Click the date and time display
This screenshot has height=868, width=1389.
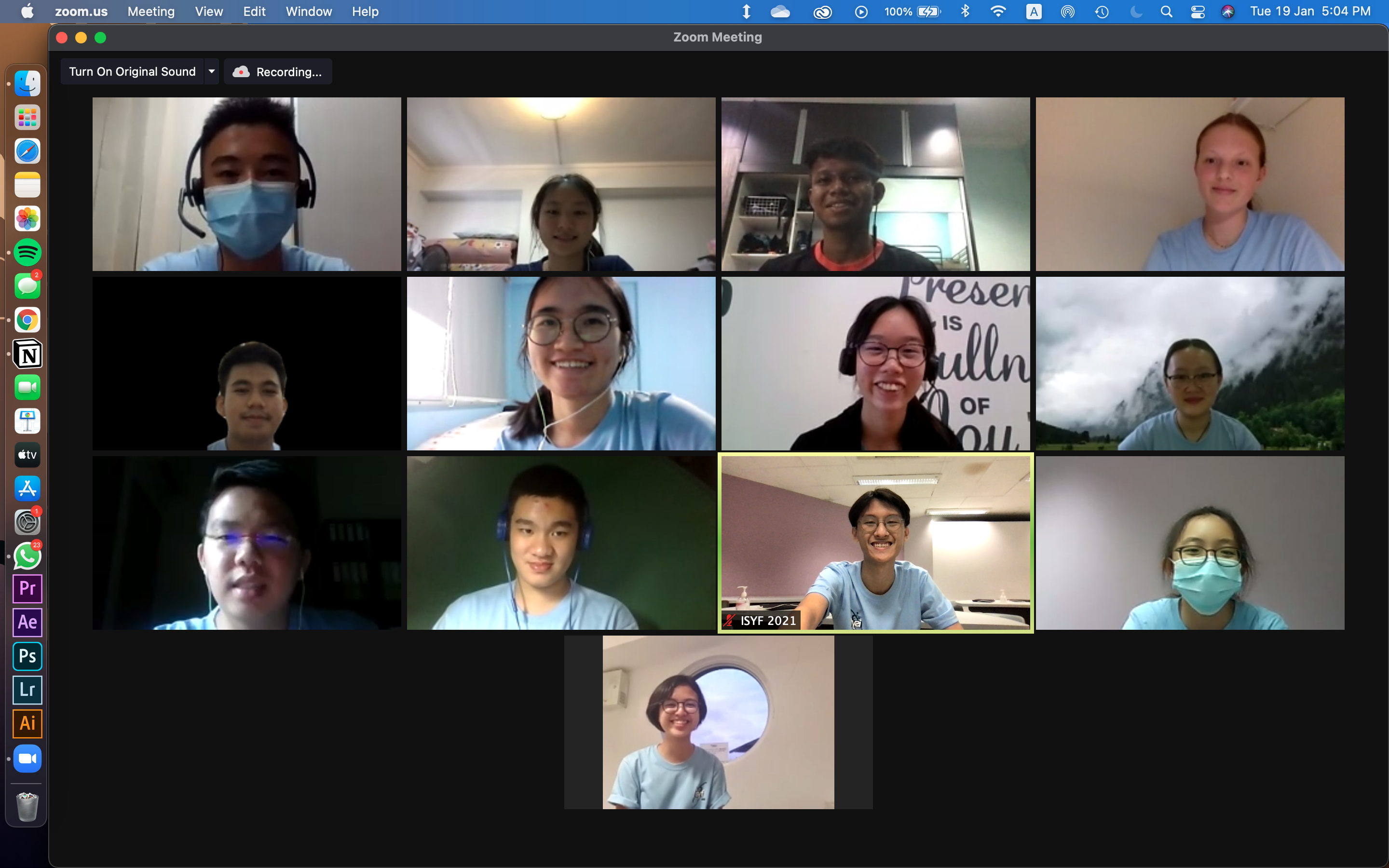1310,12
